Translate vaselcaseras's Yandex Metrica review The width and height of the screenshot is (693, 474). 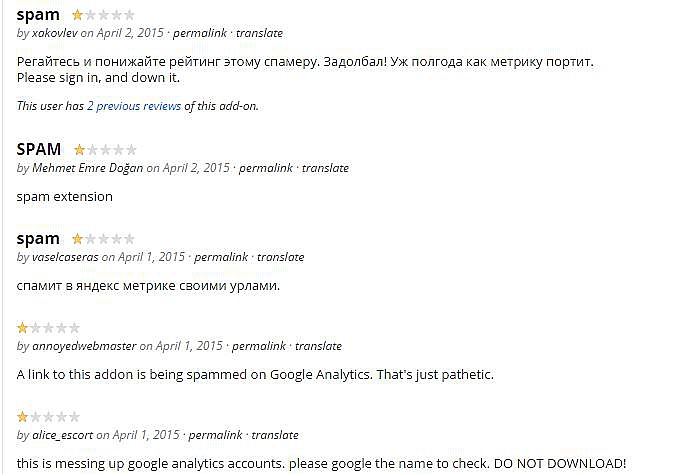point(280,257)
